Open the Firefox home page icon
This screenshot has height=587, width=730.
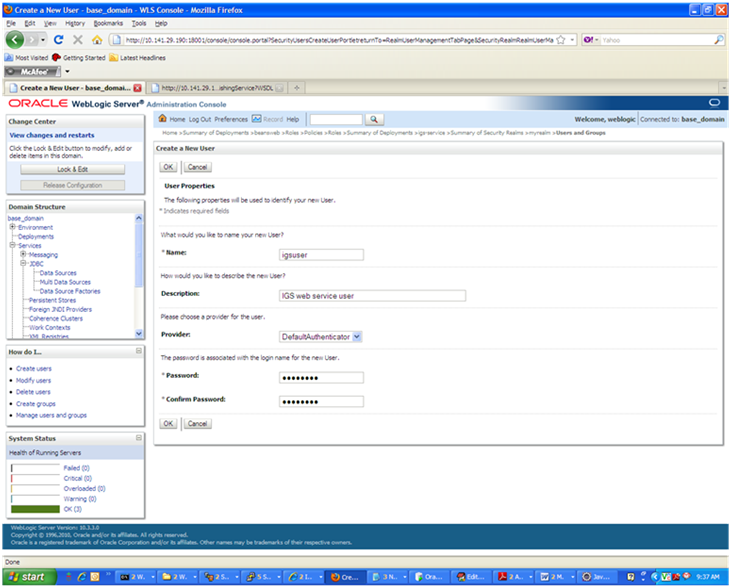(x=97, y=40)
